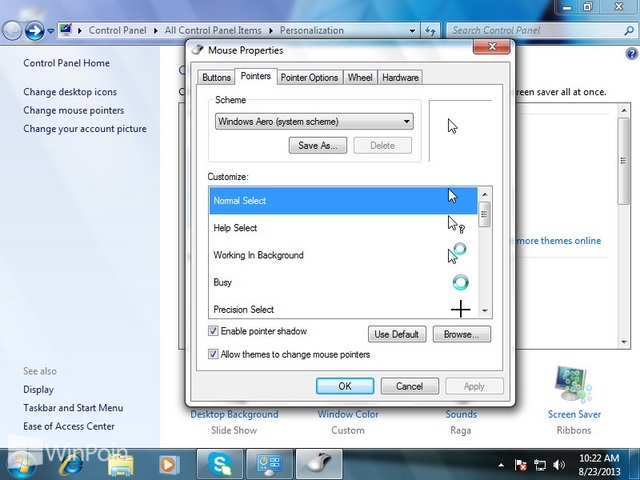
Task: Open the Display link
Action: point(38,389)
